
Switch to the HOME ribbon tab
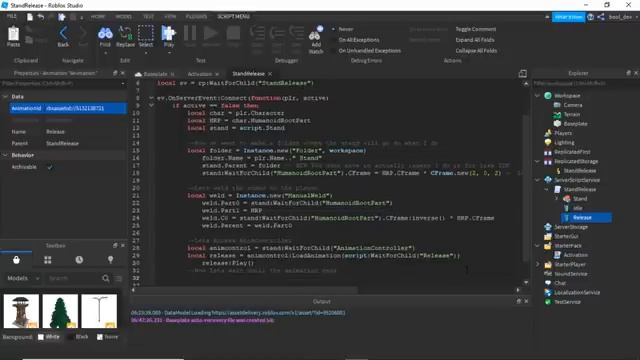click(98, 17)
